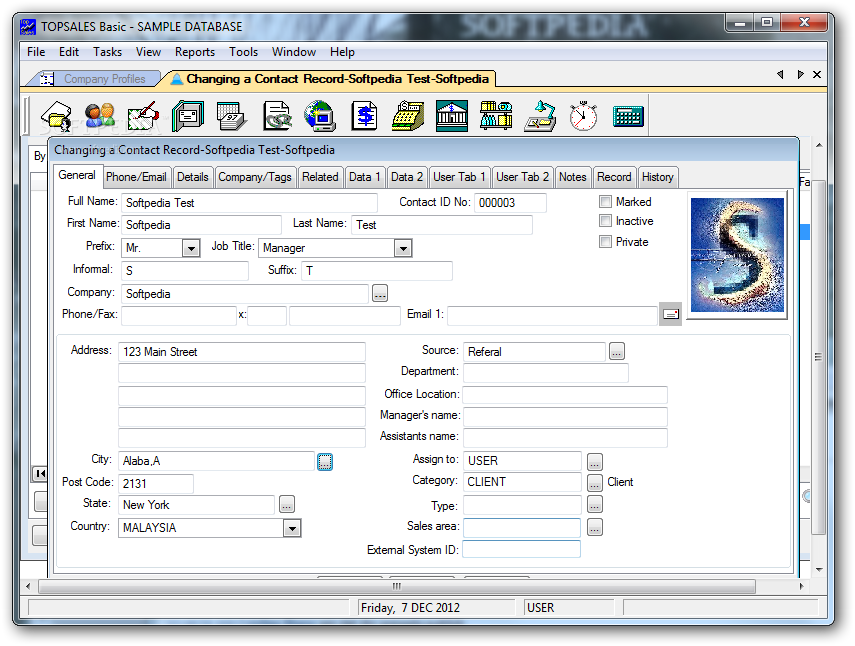
Task: Switch to the Related tab
Action: pyautogui.click(x=320, y=177)
